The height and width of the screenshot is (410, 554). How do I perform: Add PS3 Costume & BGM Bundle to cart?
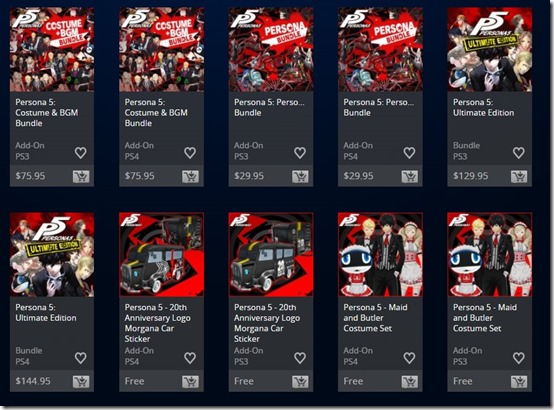point(81,176)
